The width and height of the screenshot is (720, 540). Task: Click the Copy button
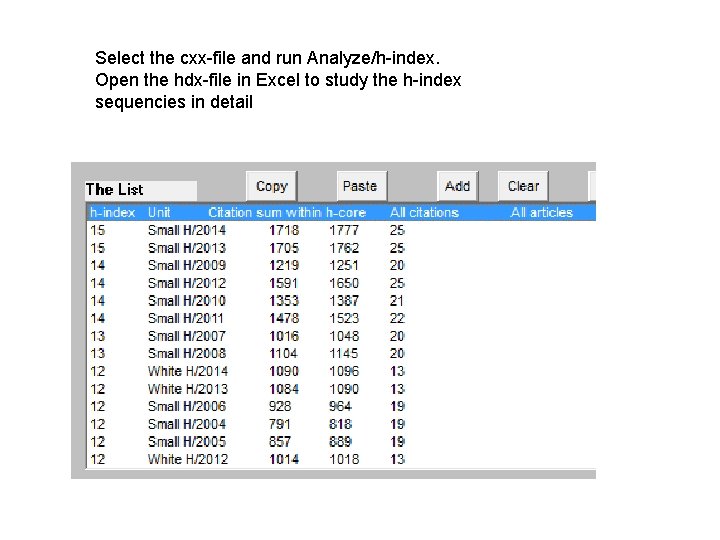click(x=271, y=186)
